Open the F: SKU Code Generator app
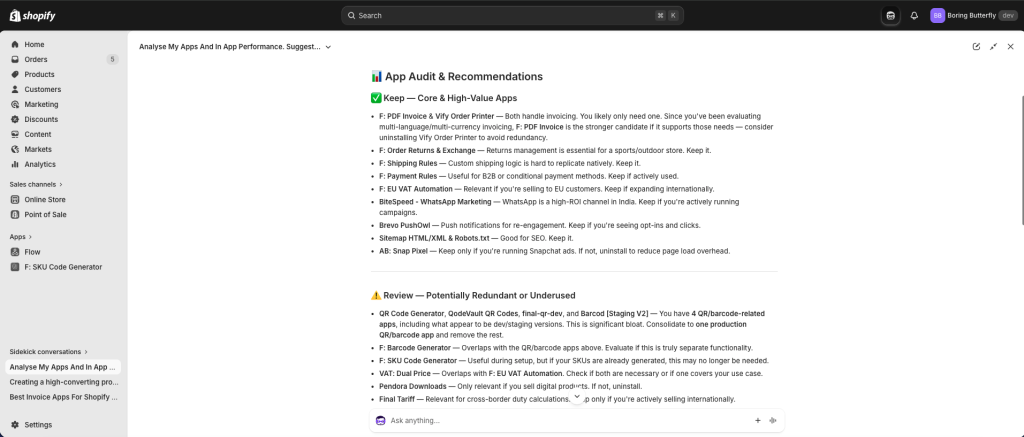1024x437 pixels. tap(62, 267)
